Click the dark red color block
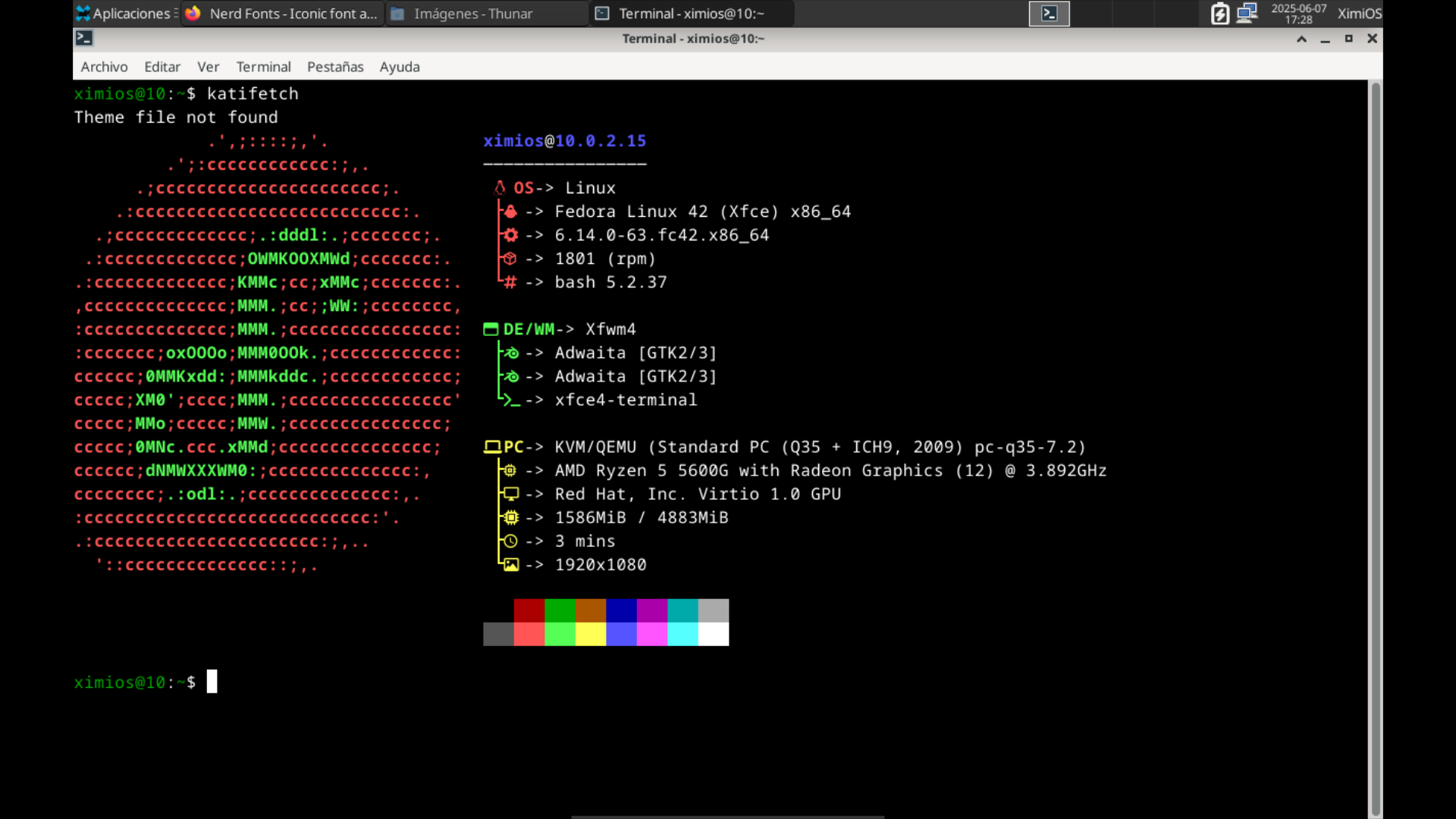1456x819 pixels. click(x=529, y=610)
